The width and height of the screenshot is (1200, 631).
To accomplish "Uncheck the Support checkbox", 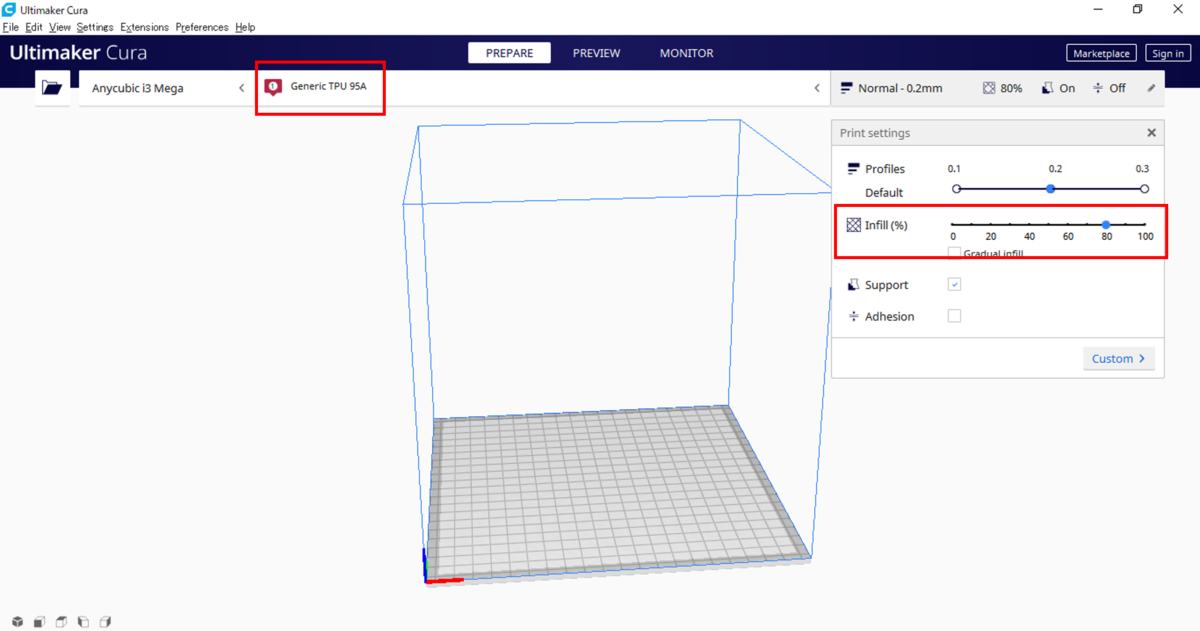I will [954, 285].
